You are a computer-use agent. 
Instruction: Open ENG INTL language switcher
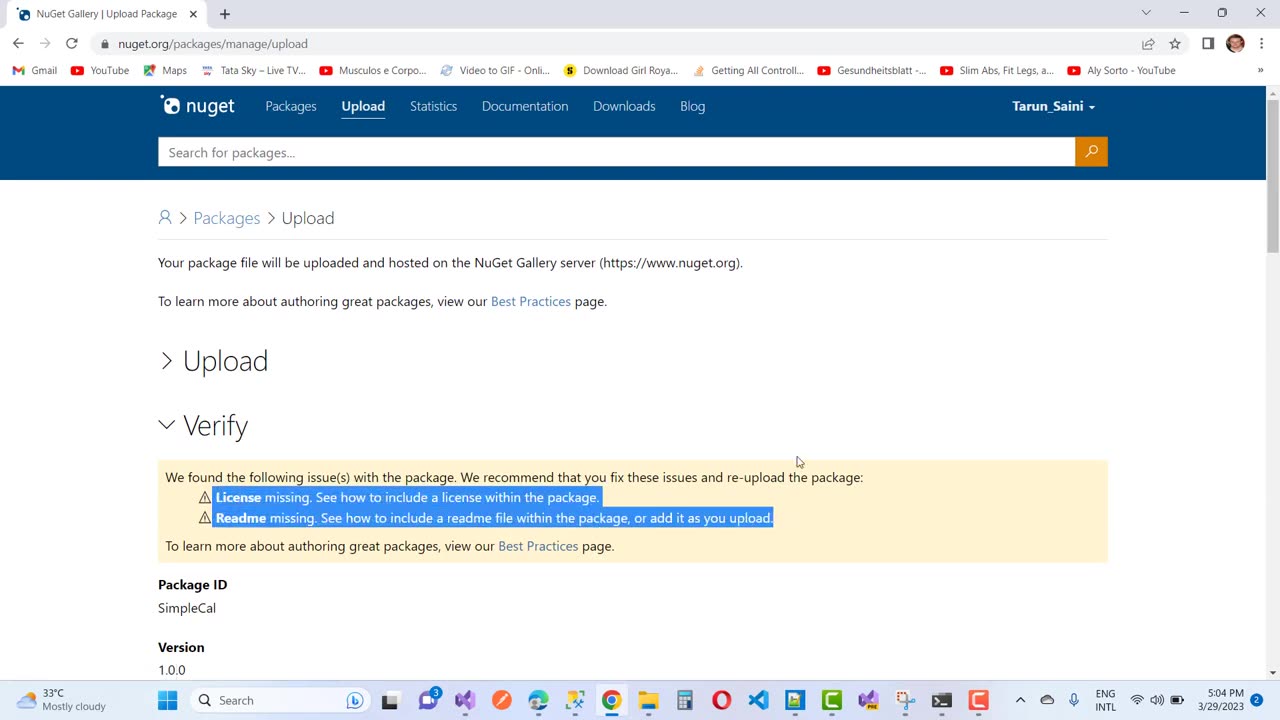pyautogui.click(x=1105, y=700)
